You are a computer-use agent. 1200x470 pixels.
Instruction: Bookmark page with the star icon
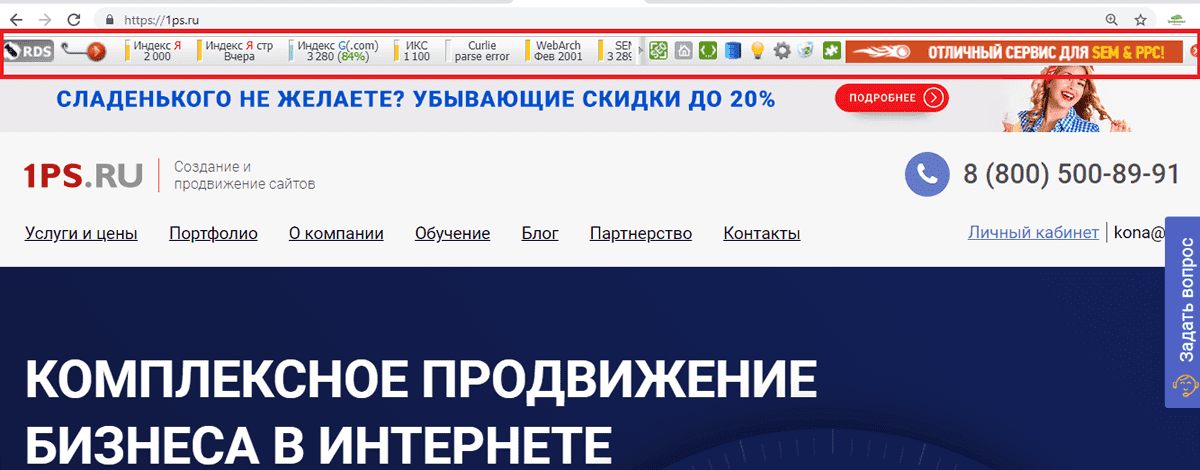(1141, 19)
